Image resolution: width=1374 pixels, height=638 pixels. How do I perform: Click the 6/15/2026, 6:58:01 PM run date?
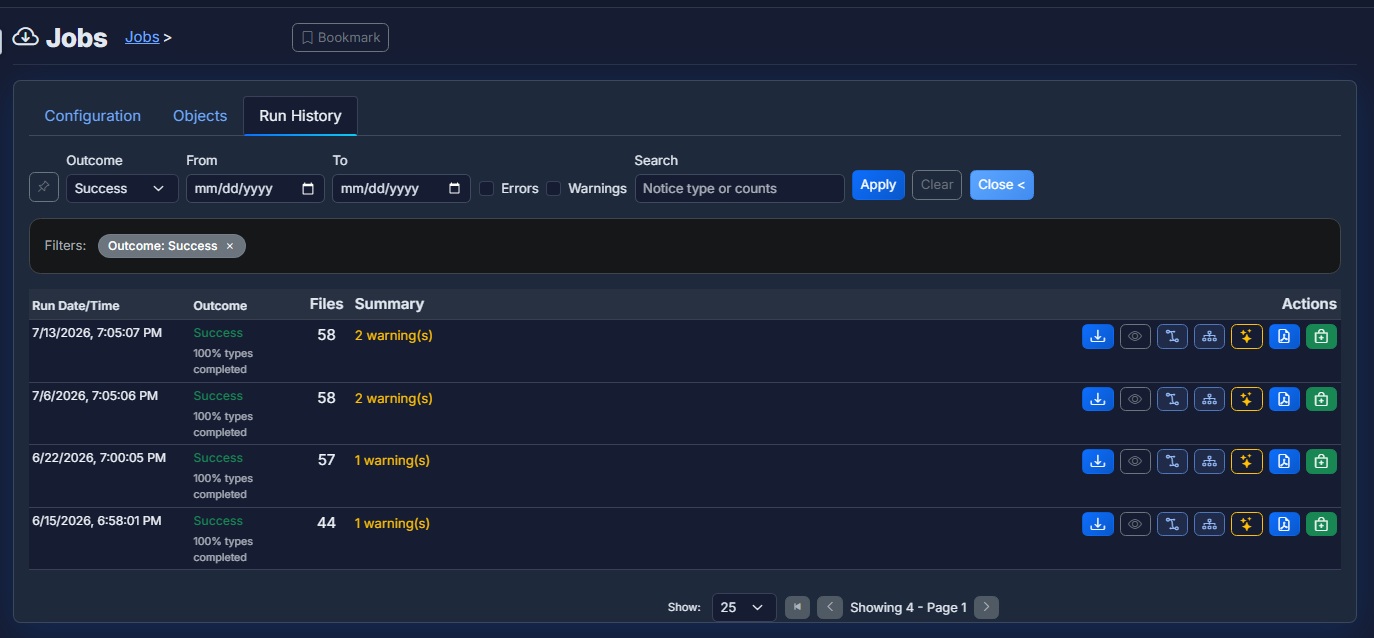(x=97, y=520)
